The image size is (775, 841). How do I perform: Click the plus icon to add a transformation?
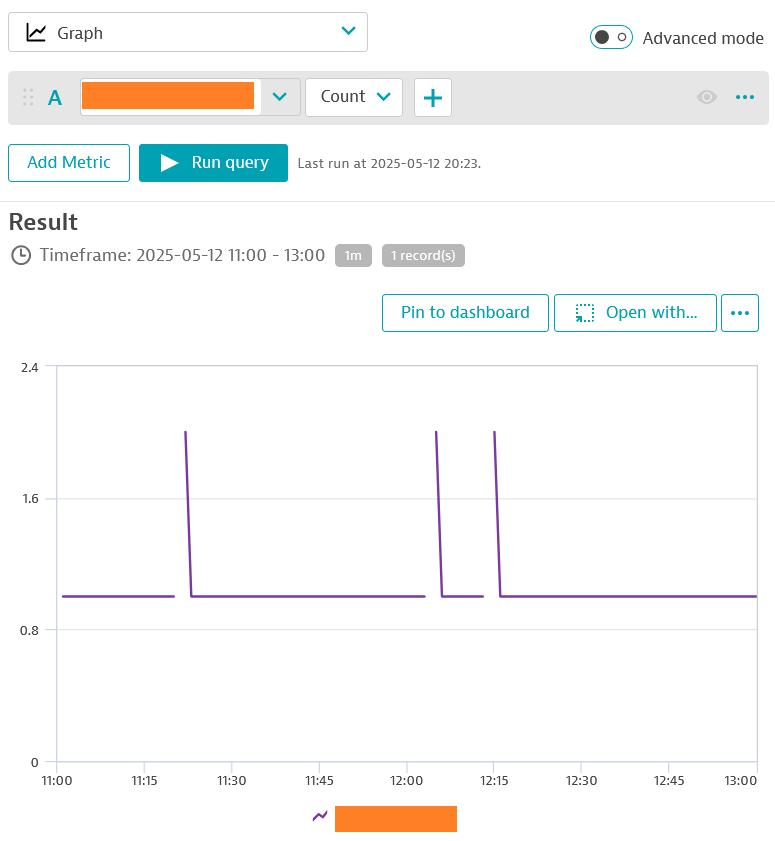coord(433,98)
